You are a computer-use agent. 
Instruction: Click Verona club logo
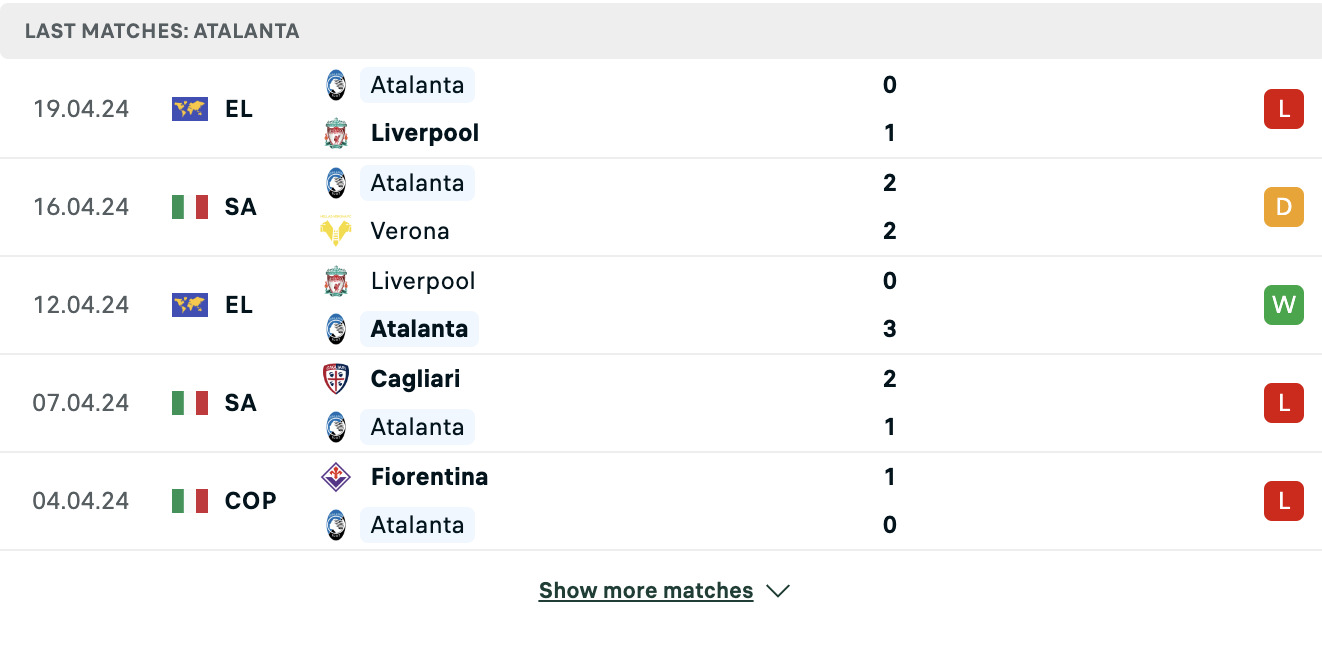(336, 231)
